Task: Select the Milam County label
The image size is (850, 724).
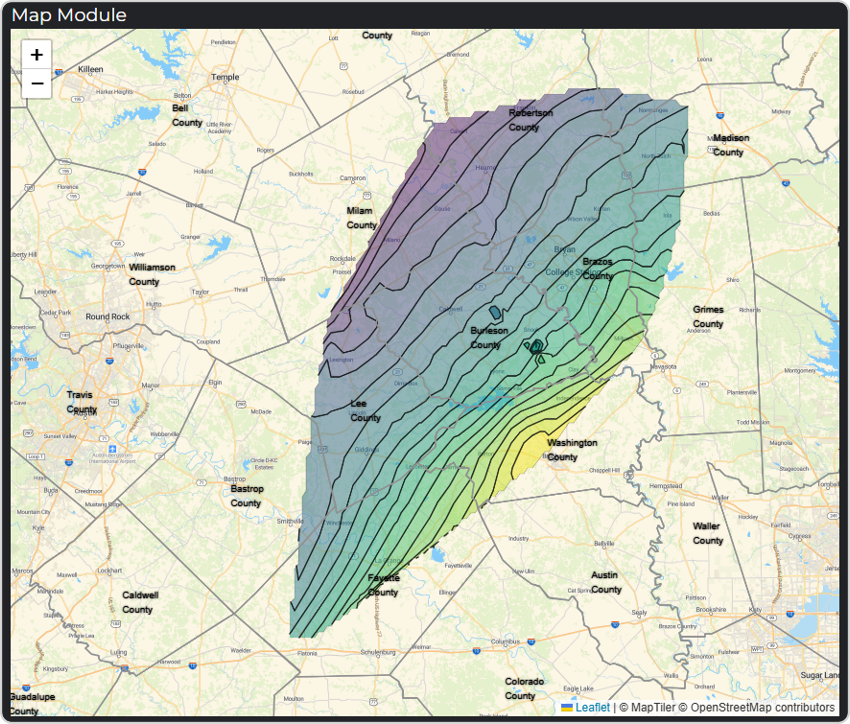Action: 361,218
